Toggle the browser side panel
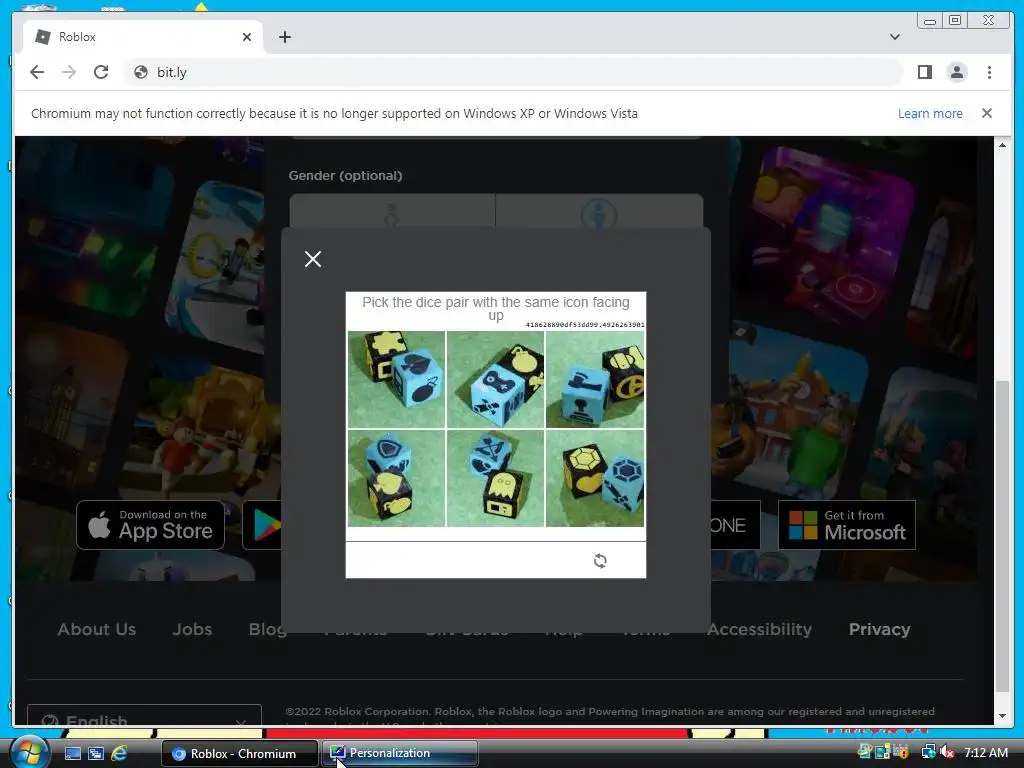This screenshot has height=768, width=1024. (924, 72)
